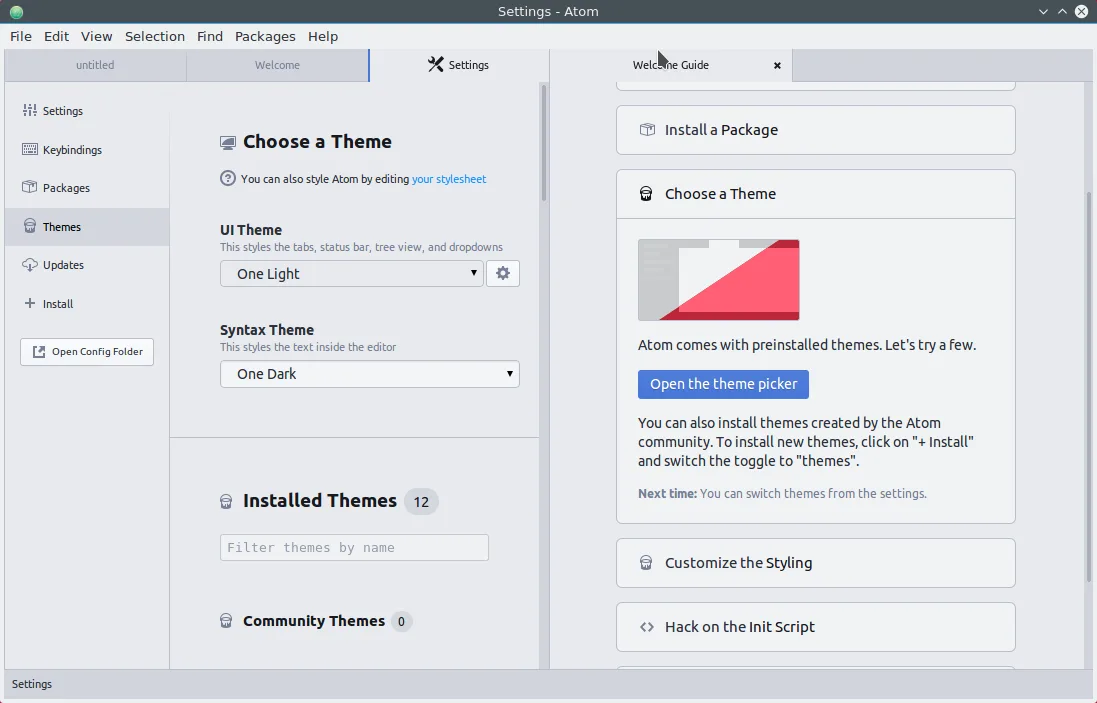The height and width of the screenshot is (703, 1097).
Task: Open the Keybindings sidebar label
Action: point(72,150)
